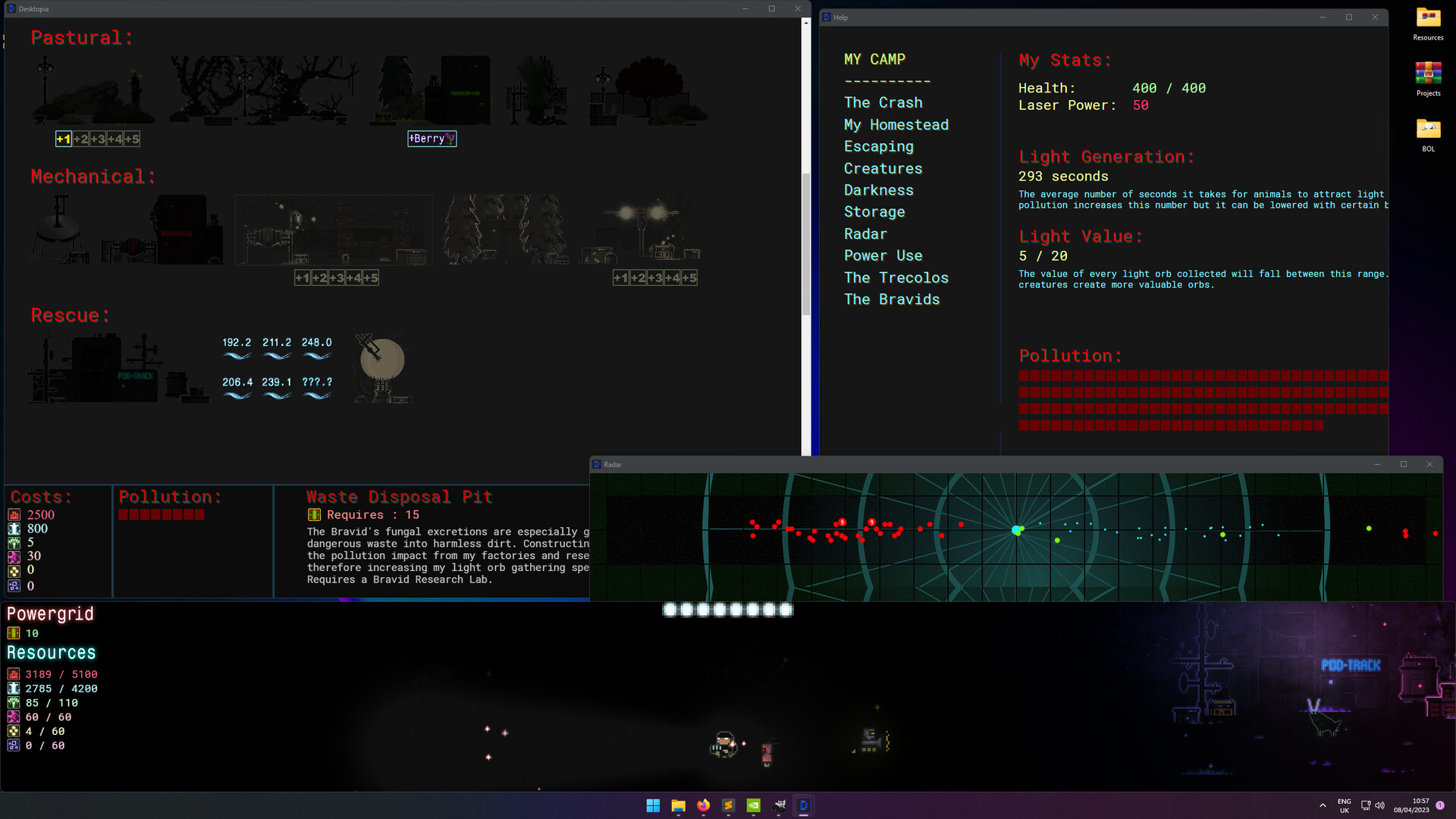The width and height of the screenshot is (1456, 819).
Task: Click the blue water resource icon
Action: [14, 688]
